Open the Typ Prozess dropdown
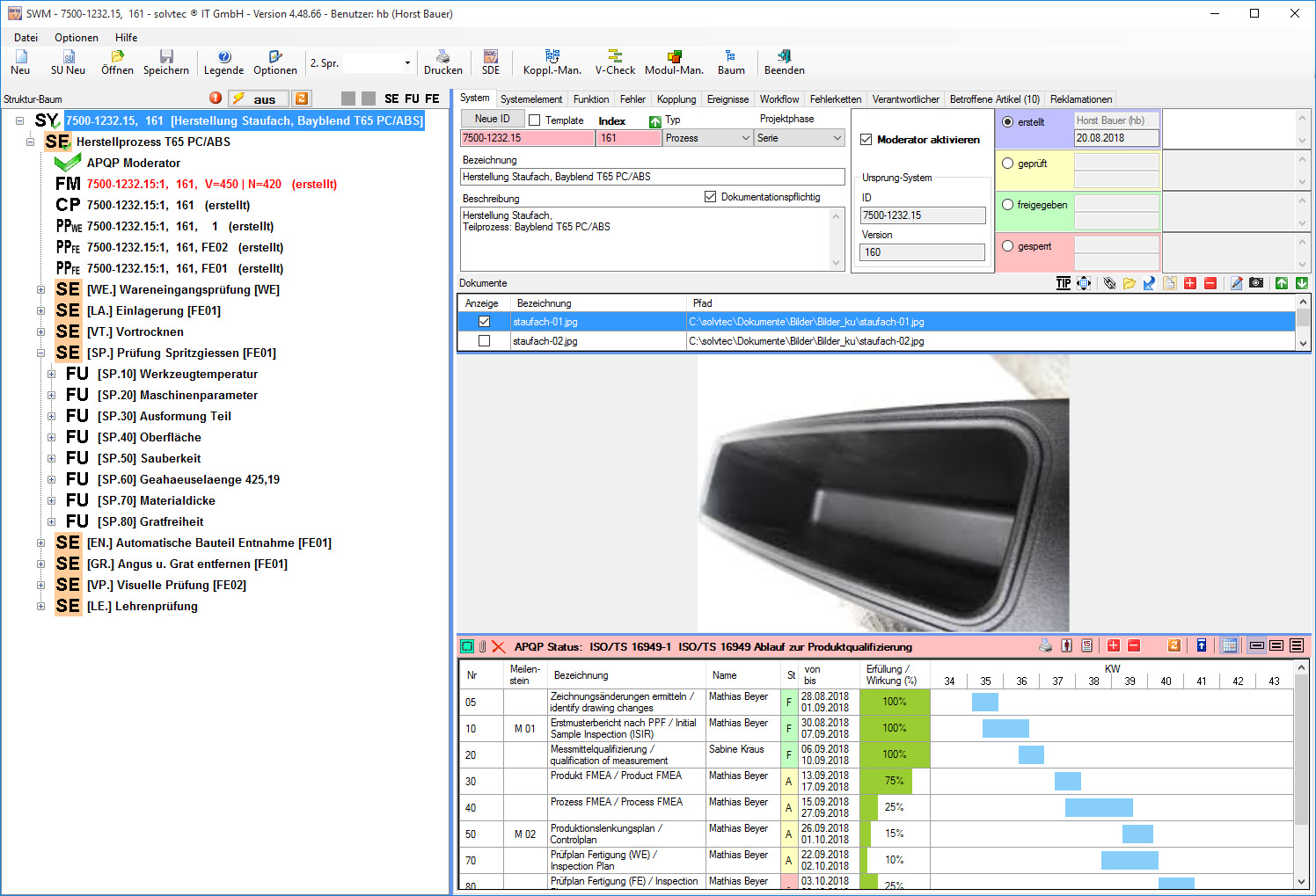The image size is (1316, 896). click(745, 138)
